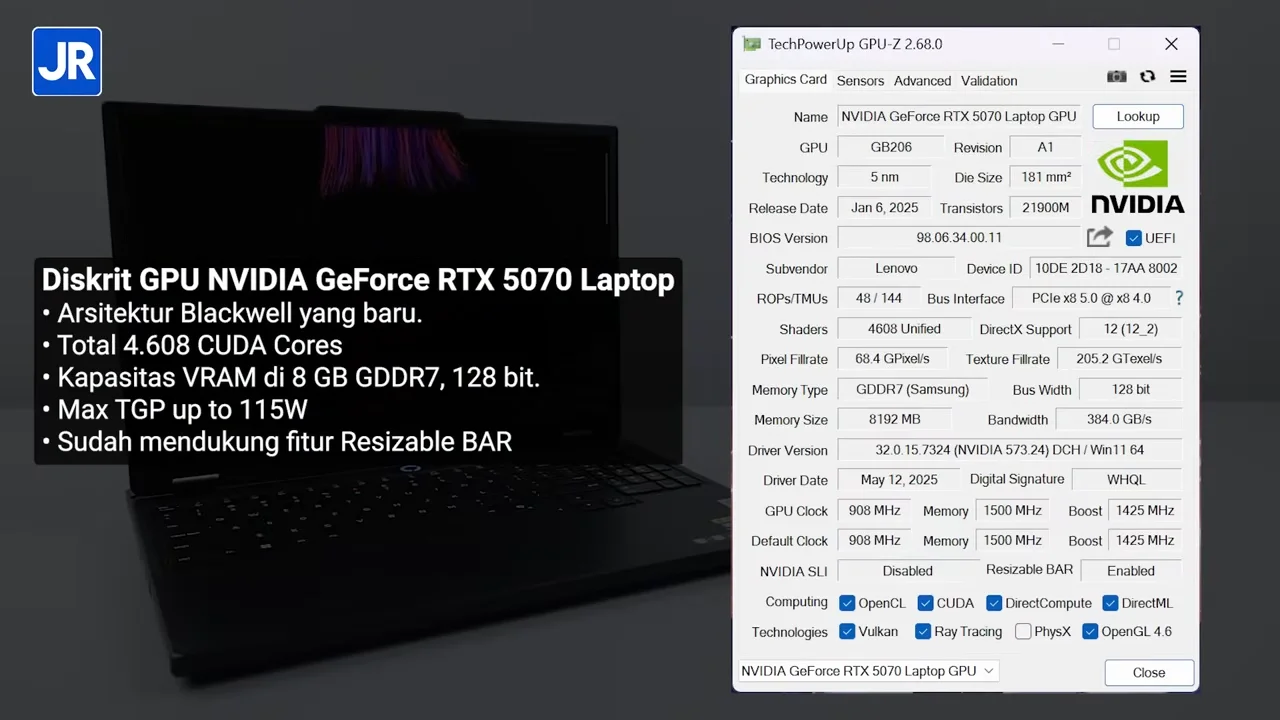Click the overlay heading 'Diskrit GPU NVIDIA GeForce RTX 5070 Laptop'

tap(358, 279)
